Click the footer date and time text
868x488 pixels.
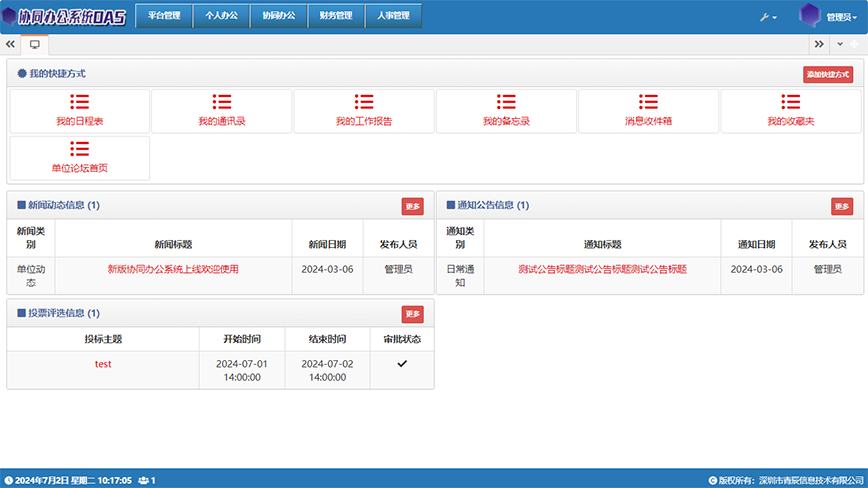click(73, 480)
